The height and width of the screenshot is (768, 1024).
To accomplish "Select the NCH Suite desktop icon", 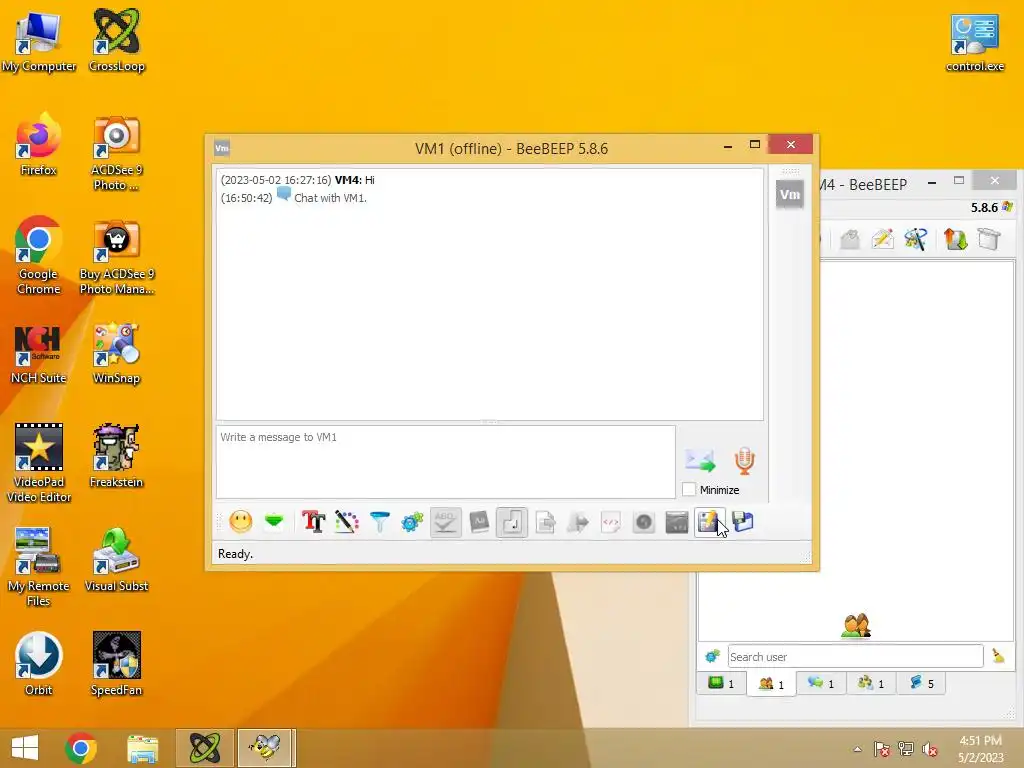I will (x=39, y=353).
